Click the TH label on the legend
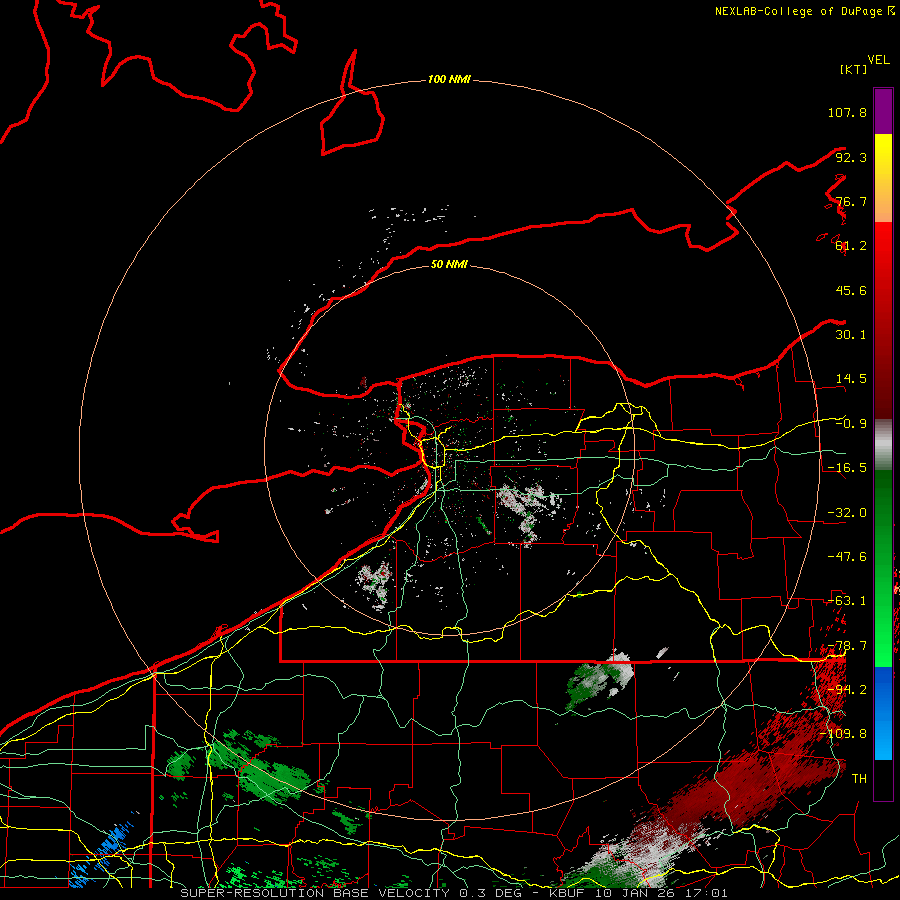900x900 pixels. point(859,779)
